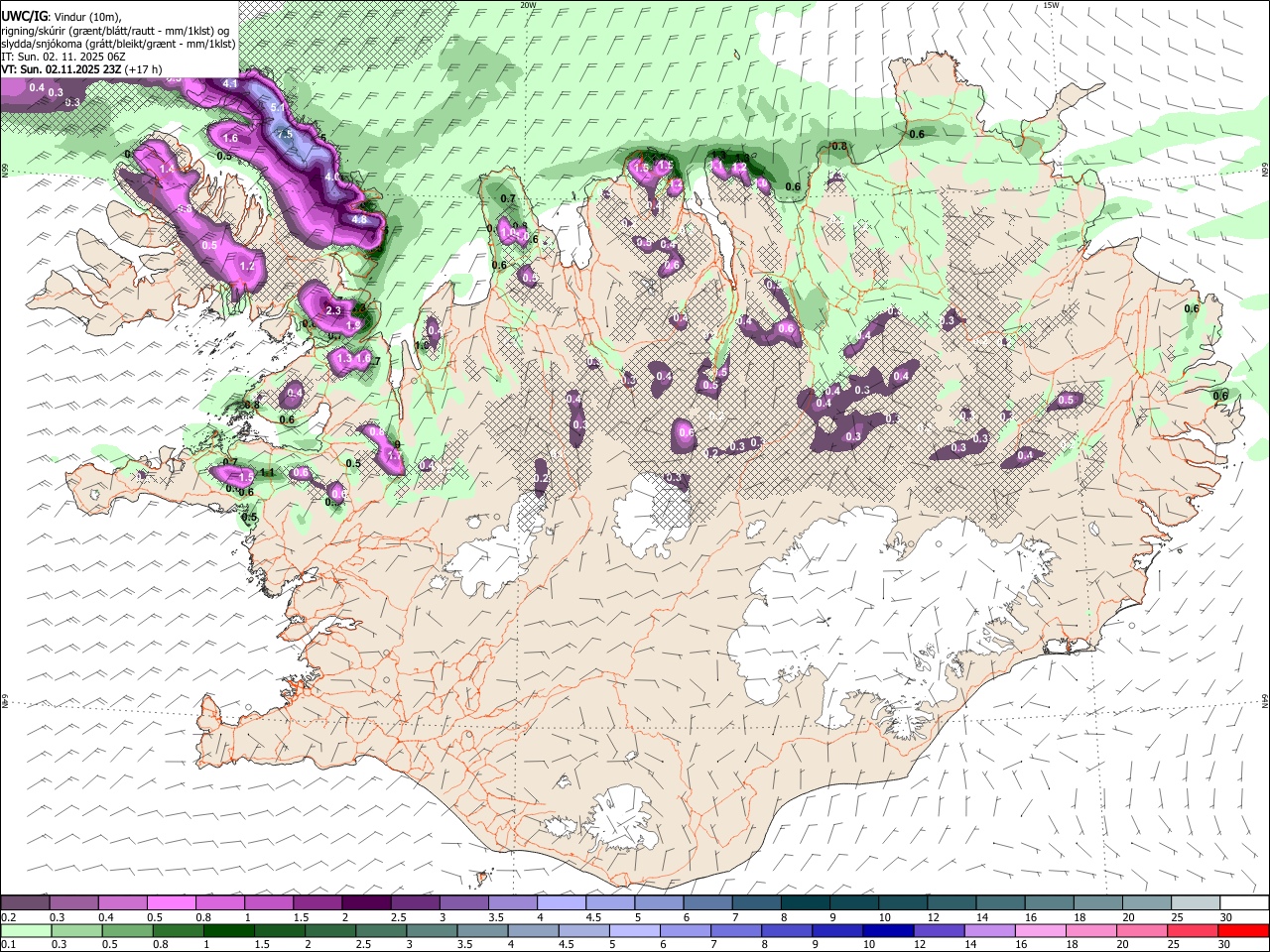Select lower legend swatch between 20 and 25
The height and width of the screenshot is (952, 1270).
(x=1141, y=930)
